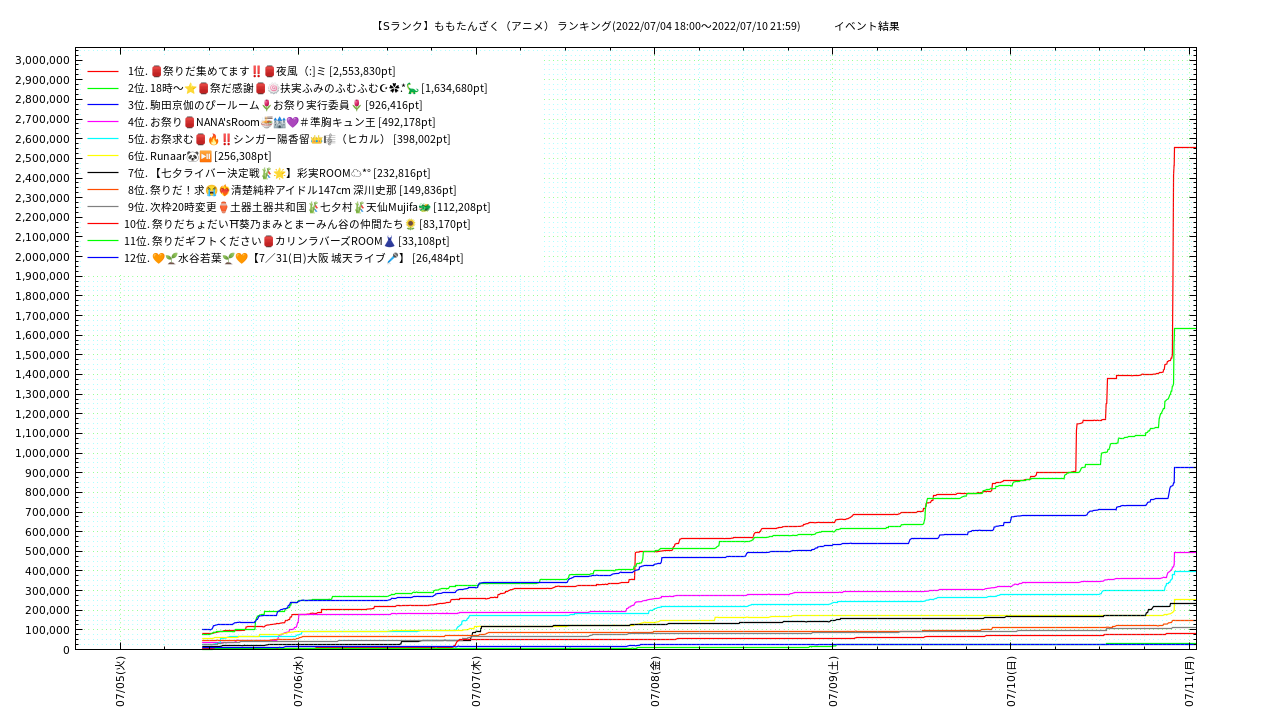Click the black legend line for 7位
The image size is (1280, 720).
pyautogui.click(x=103, y=173)
